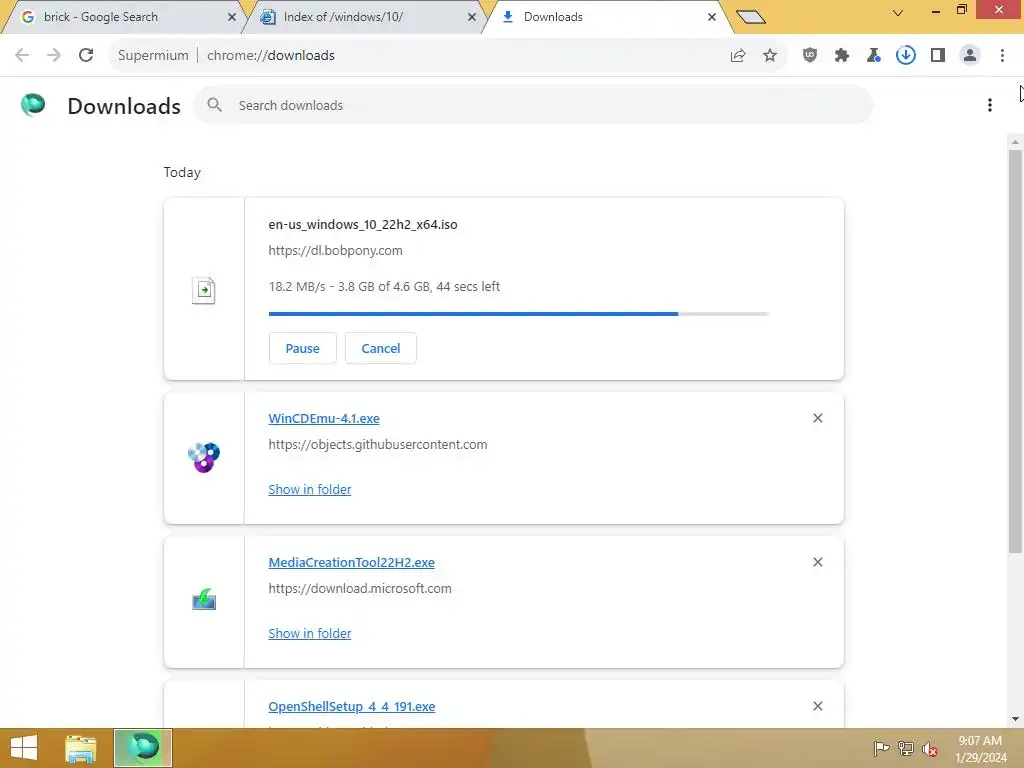
Task: Show MediaCreationTool22H2.exe in folder
Action: point(310,633)
